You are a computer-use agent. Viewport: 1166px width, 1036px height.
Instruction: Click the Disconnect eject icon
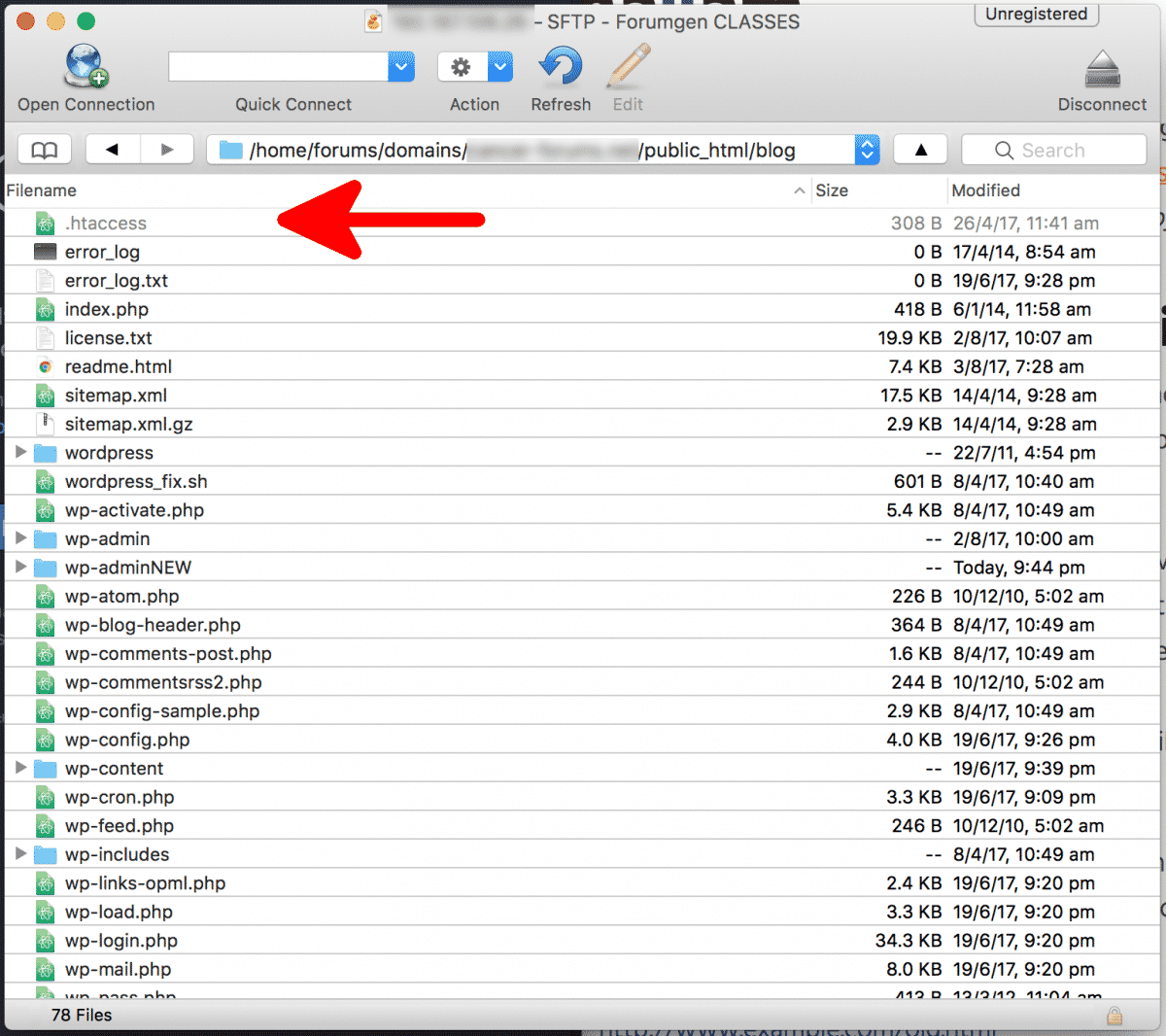(1102, 70)
